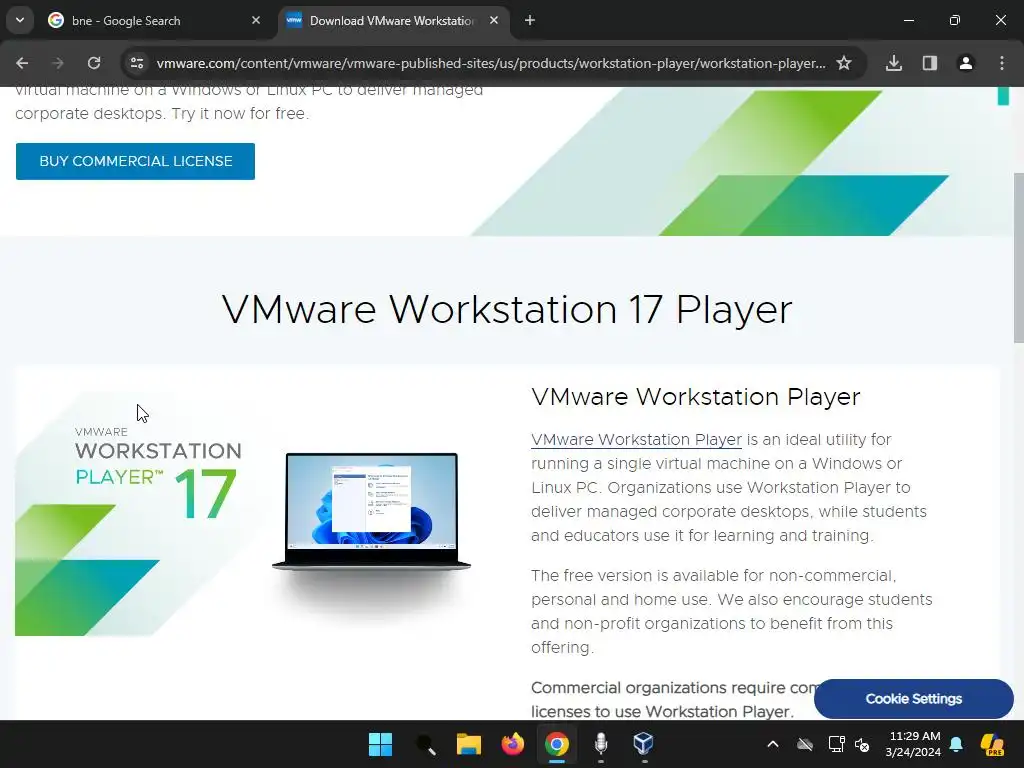Click the browser Back arrow
Viewport: 1024px width, 768px height.
point(22,63)
